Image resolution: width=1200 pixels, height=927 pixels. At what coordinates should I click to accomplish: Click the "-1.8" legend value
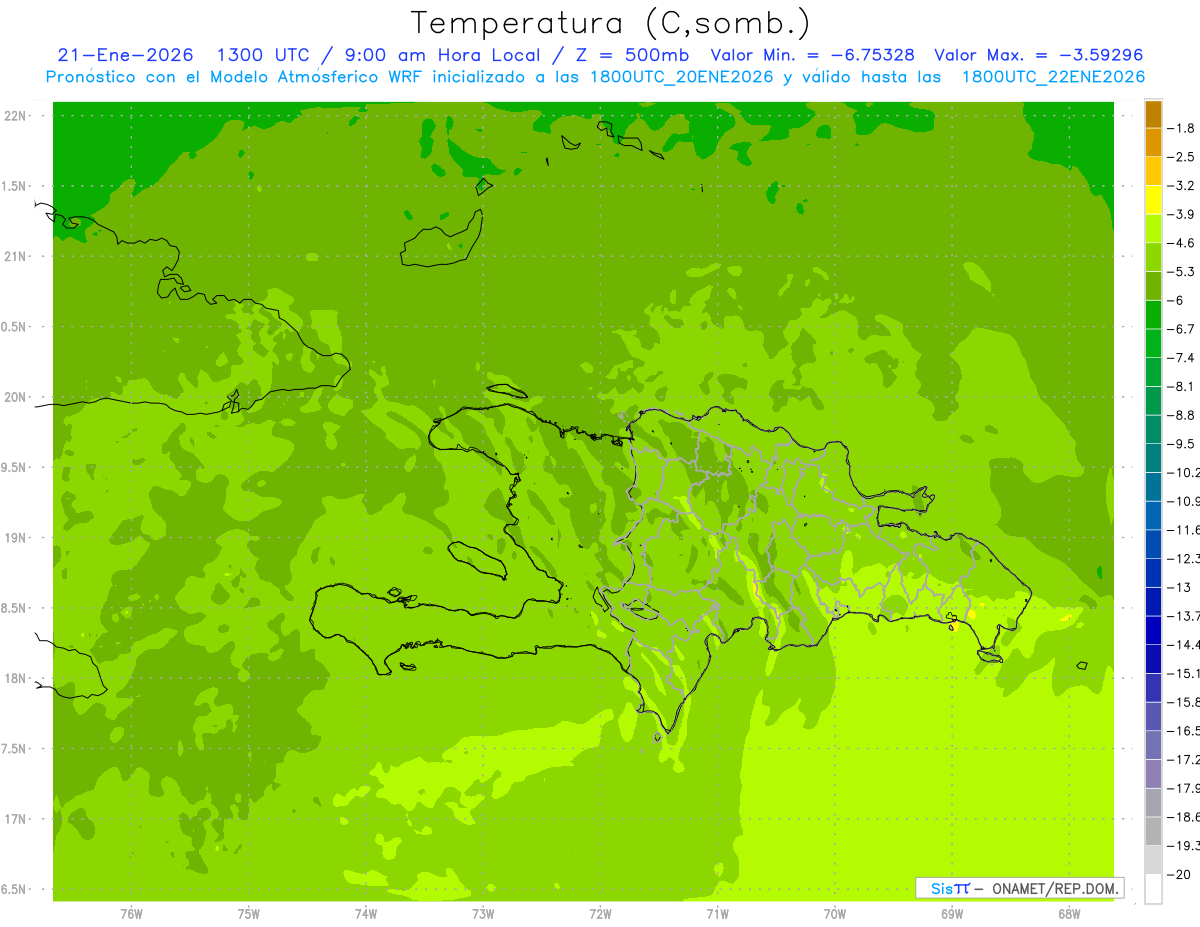(1181, 128)
